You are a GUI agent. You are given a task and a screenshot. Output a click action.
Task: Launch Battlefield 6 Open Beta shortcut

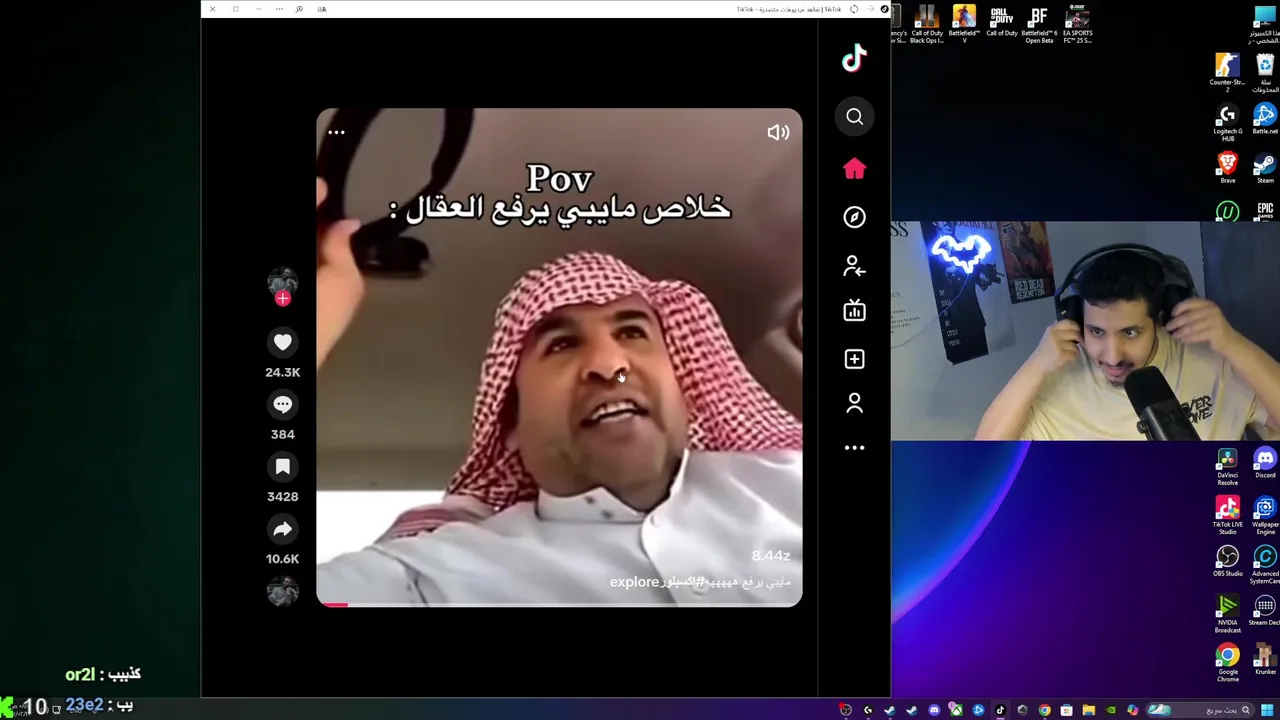click(x=1039, y=25)
